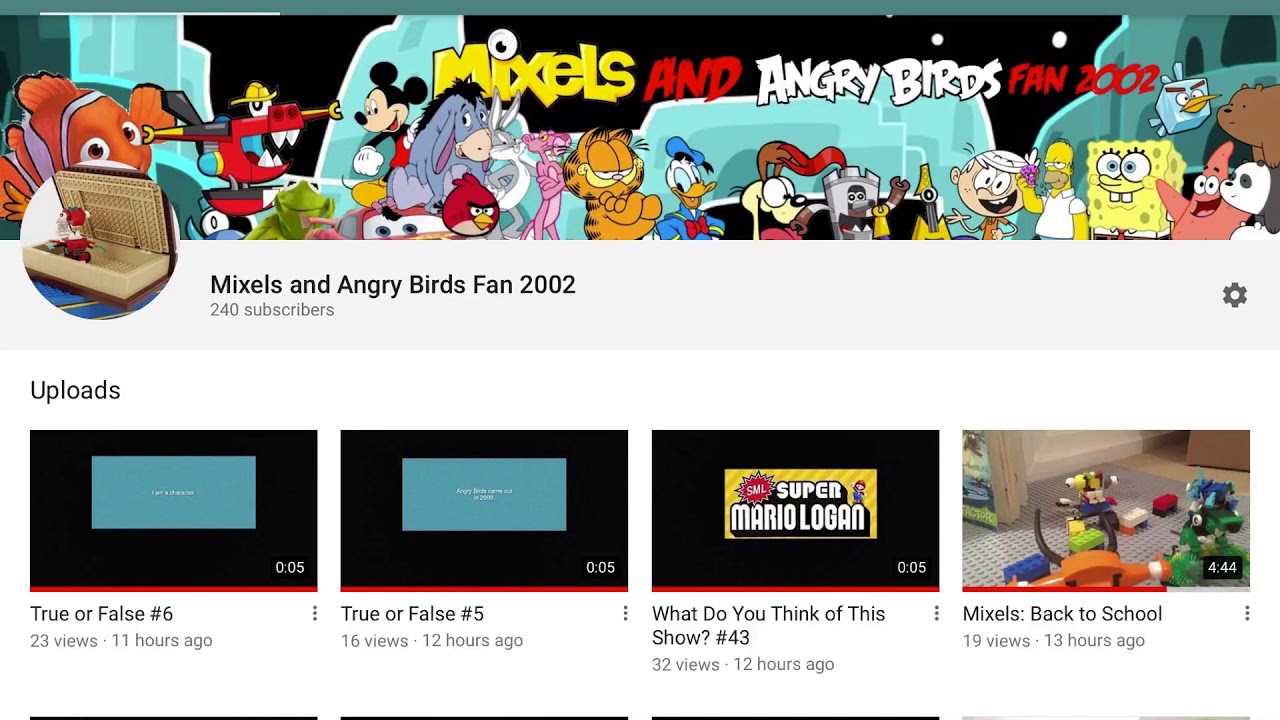Click the 4:44 duration badge
1280x720 pixels.
click(x=1222, y=568)
